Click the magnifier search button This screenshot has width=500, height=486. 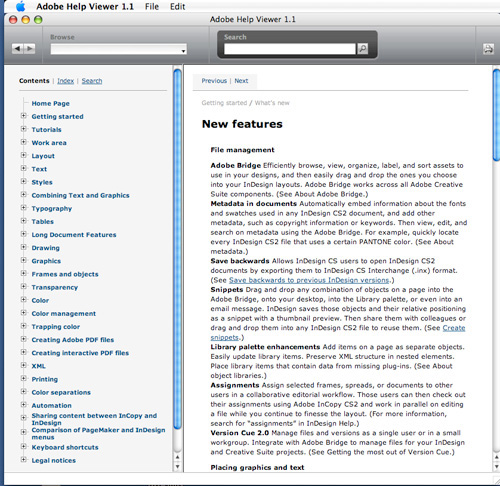[363, 49]
